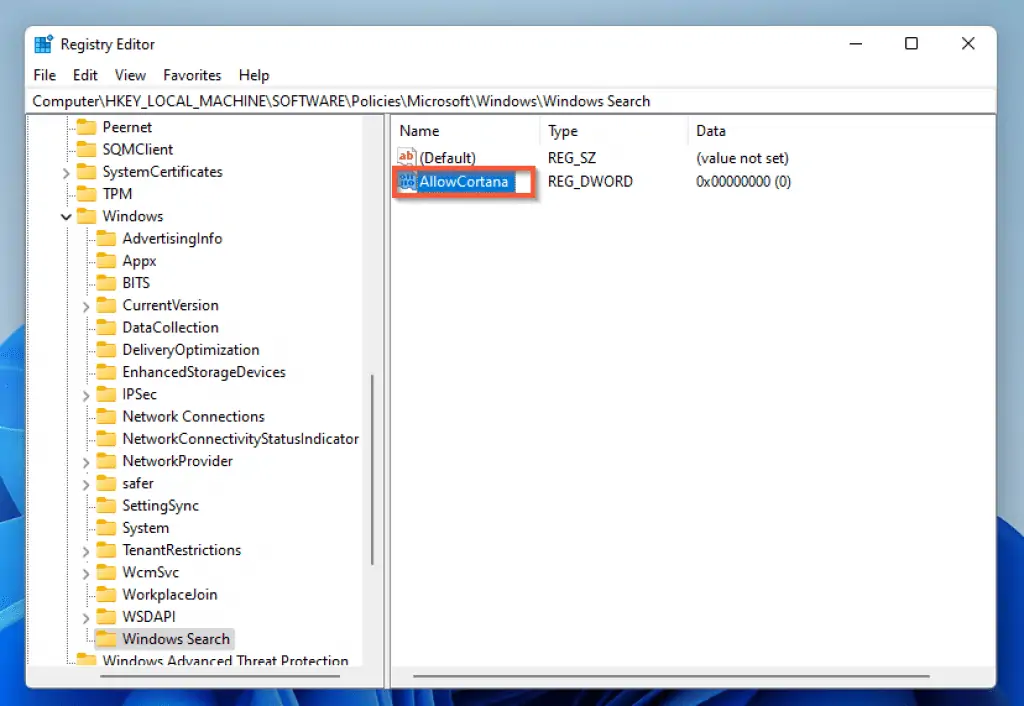Image resolution: width=1024 pixels, height=706 pixels.
Task: Click the SettingSync folder icon
Action: click(x=106, y=506)
